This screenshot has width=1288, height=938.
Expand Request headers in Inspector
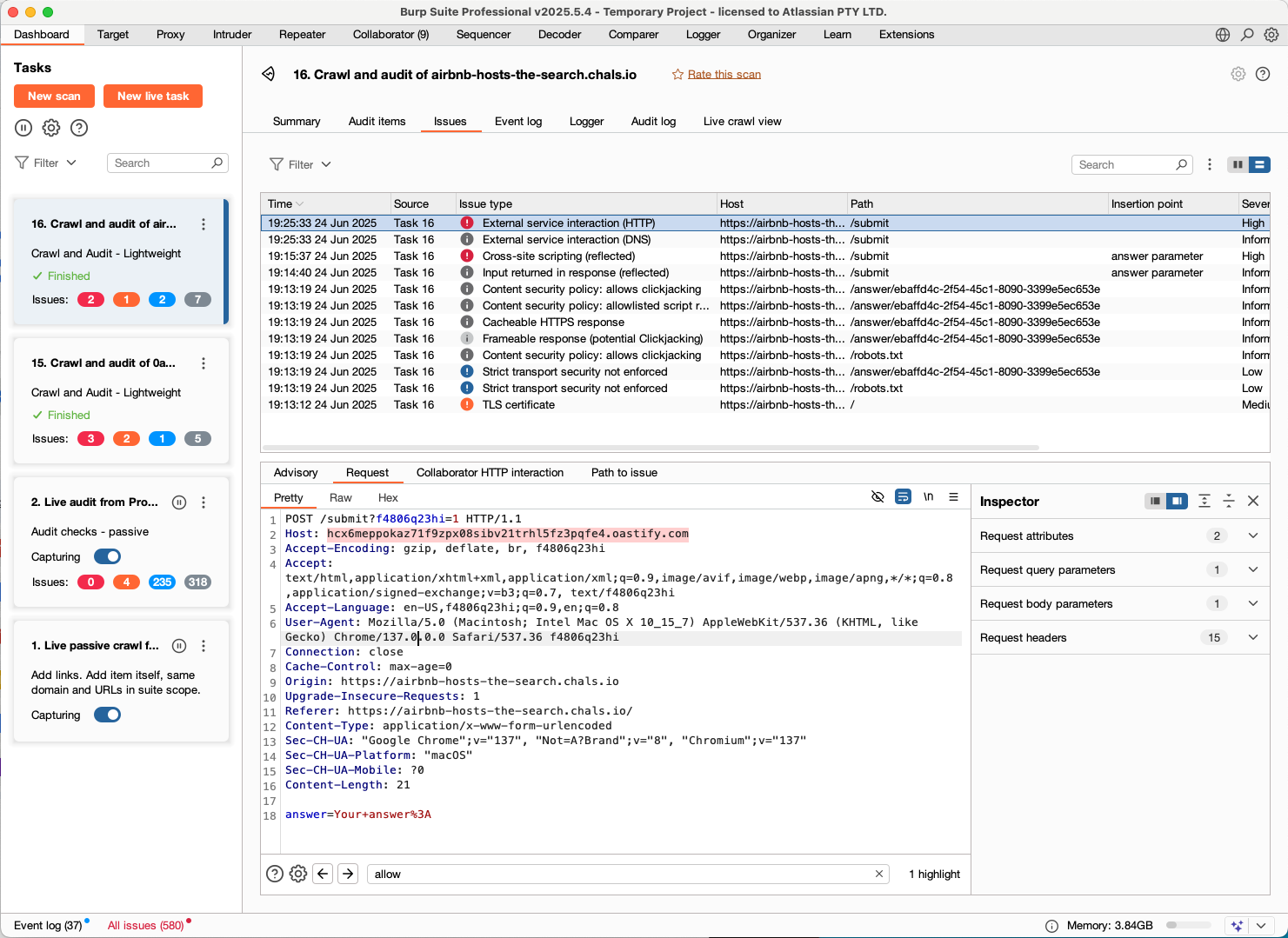[x=1252, y=637]
